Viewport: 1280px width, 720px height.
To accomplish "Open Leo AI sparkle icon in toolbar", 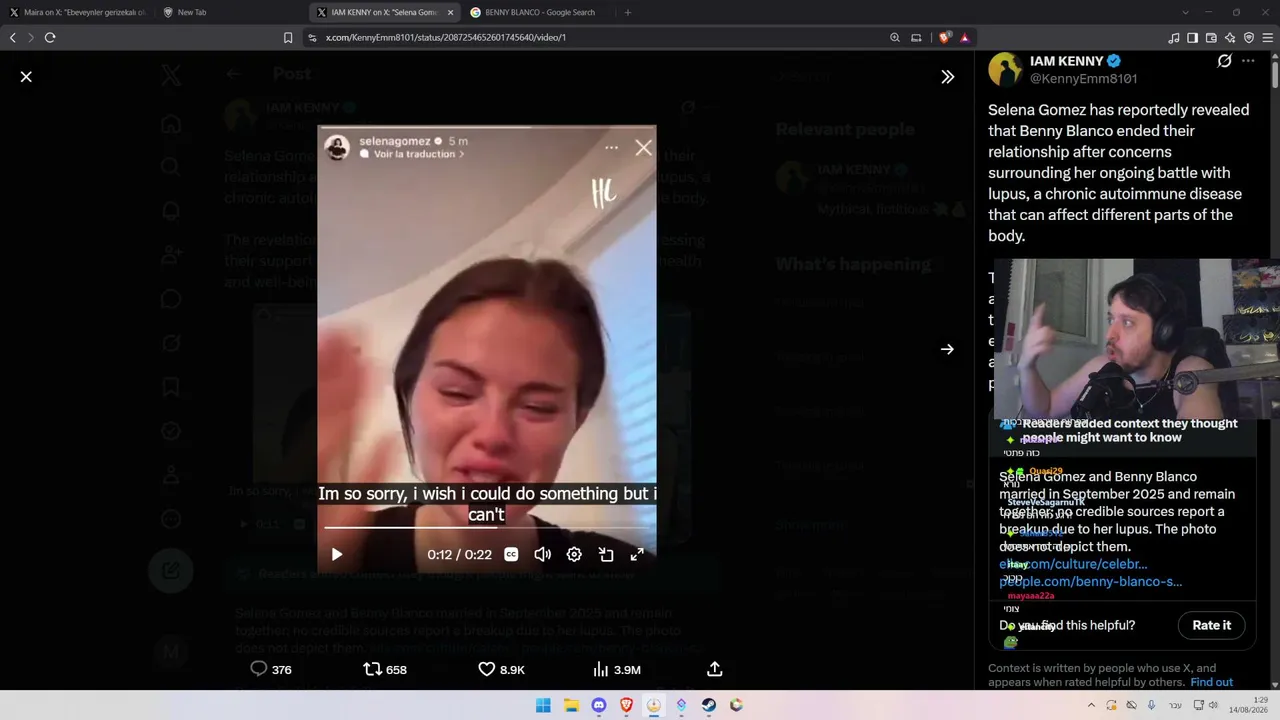I will click(1230, 37).
